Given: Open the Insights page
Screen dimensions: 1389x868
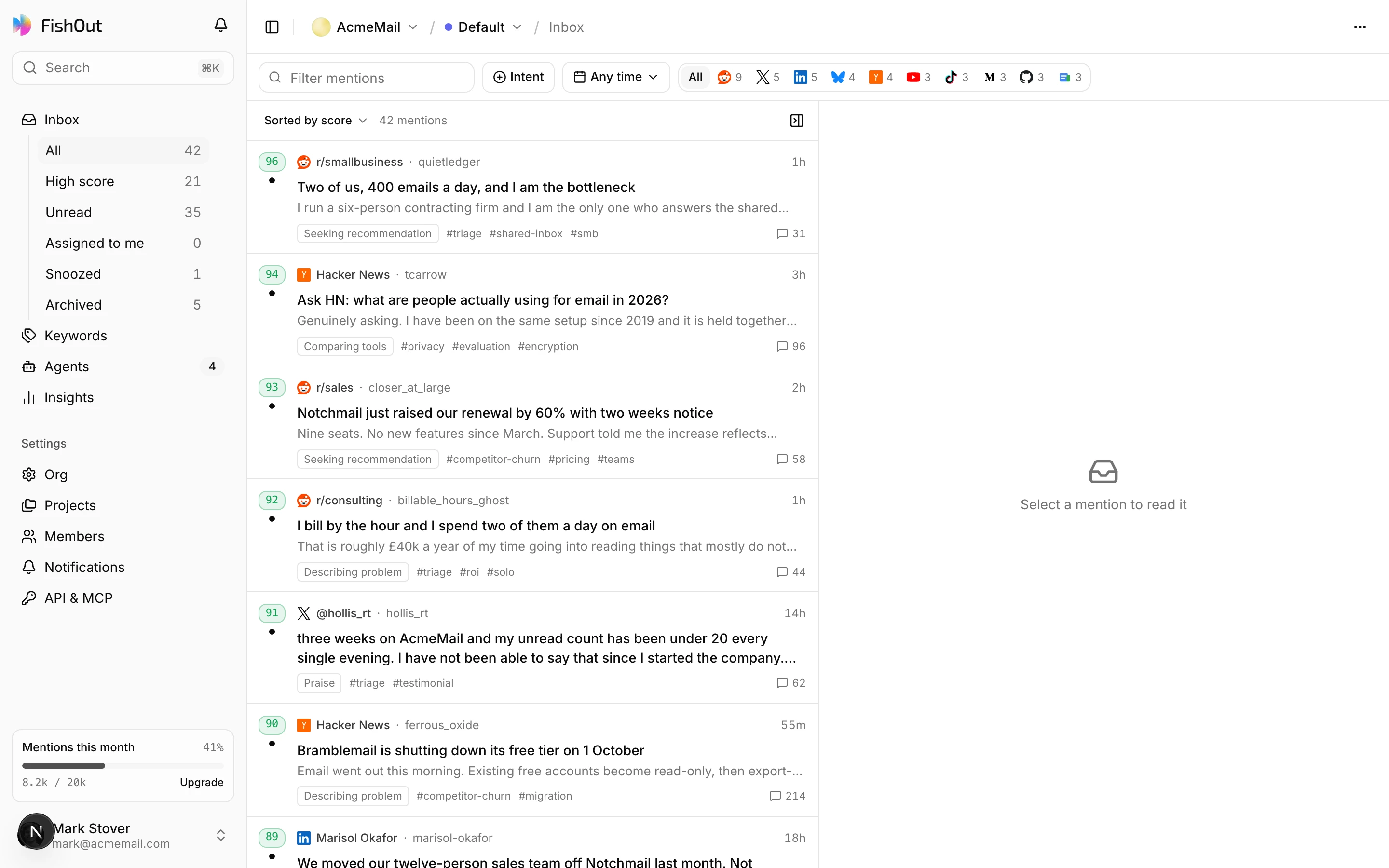Looking at the screenshot, I should 123,397.
